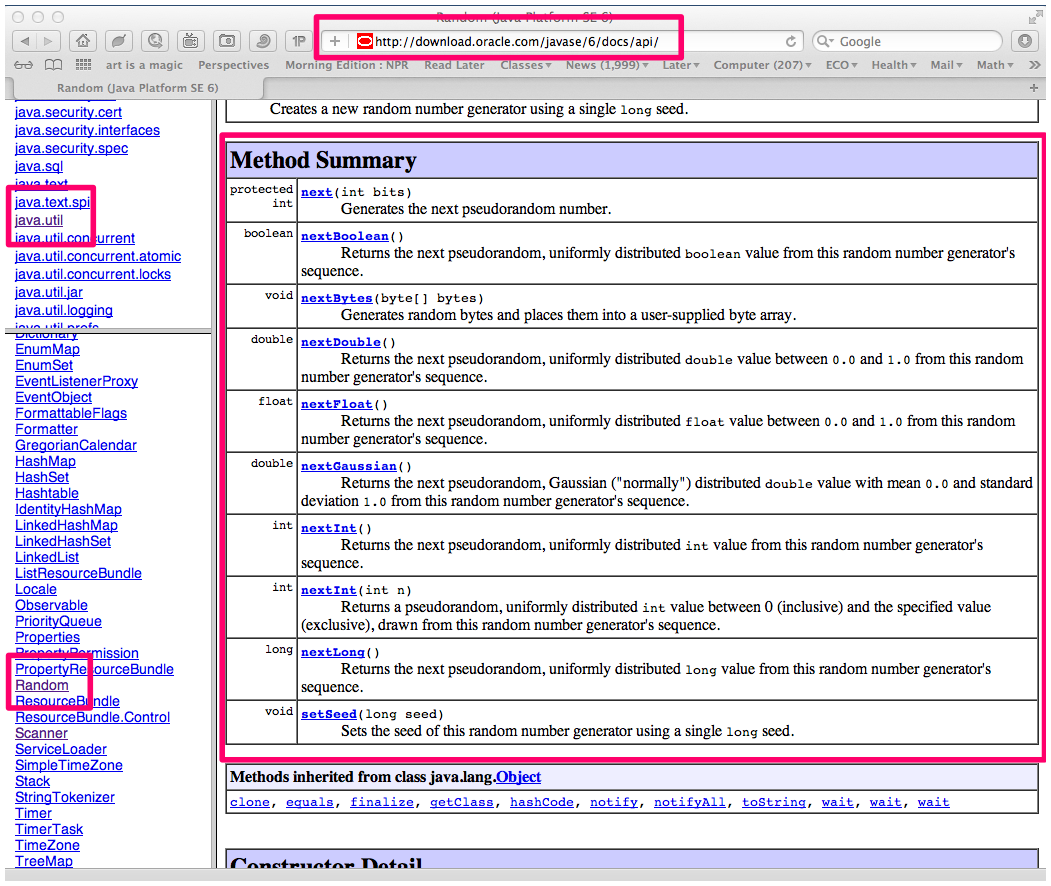
Task: Reload the page with the refresh icon
Action: (x=791, y=41)
